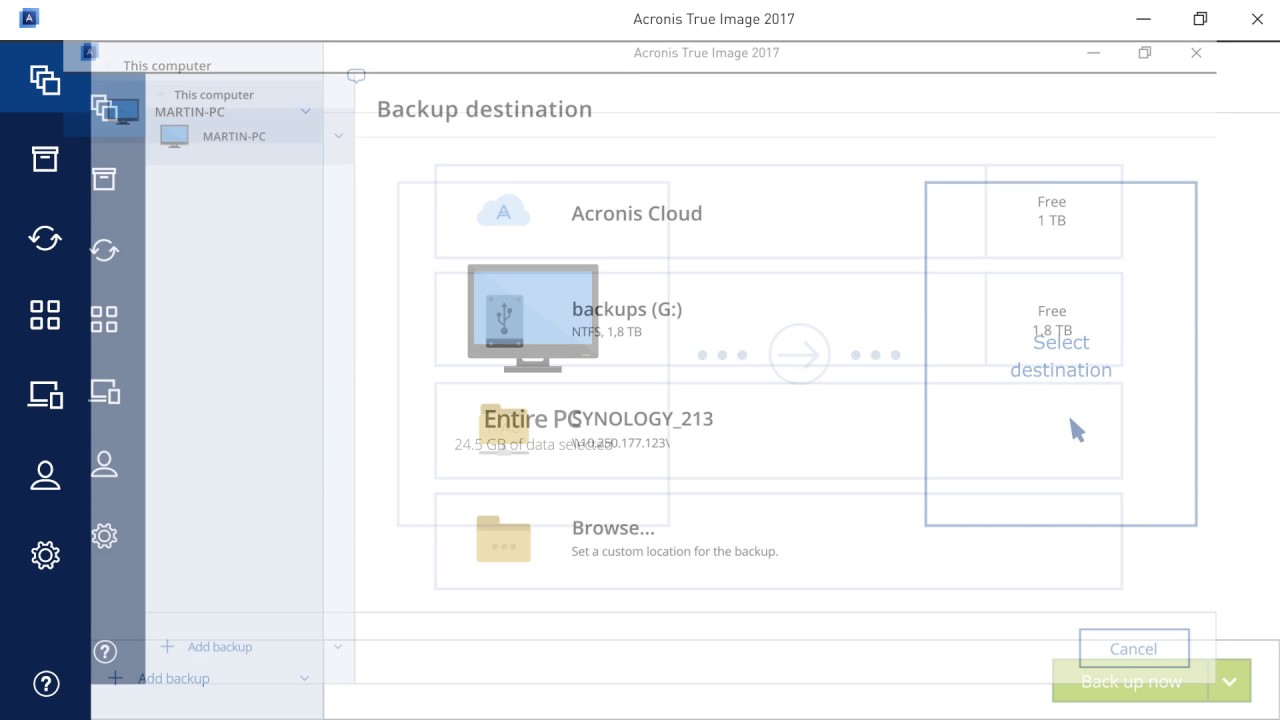Expand the MARTIN-PC backup chevron
The height and width of the screenshot is (720, 1280).
(306, 111)
